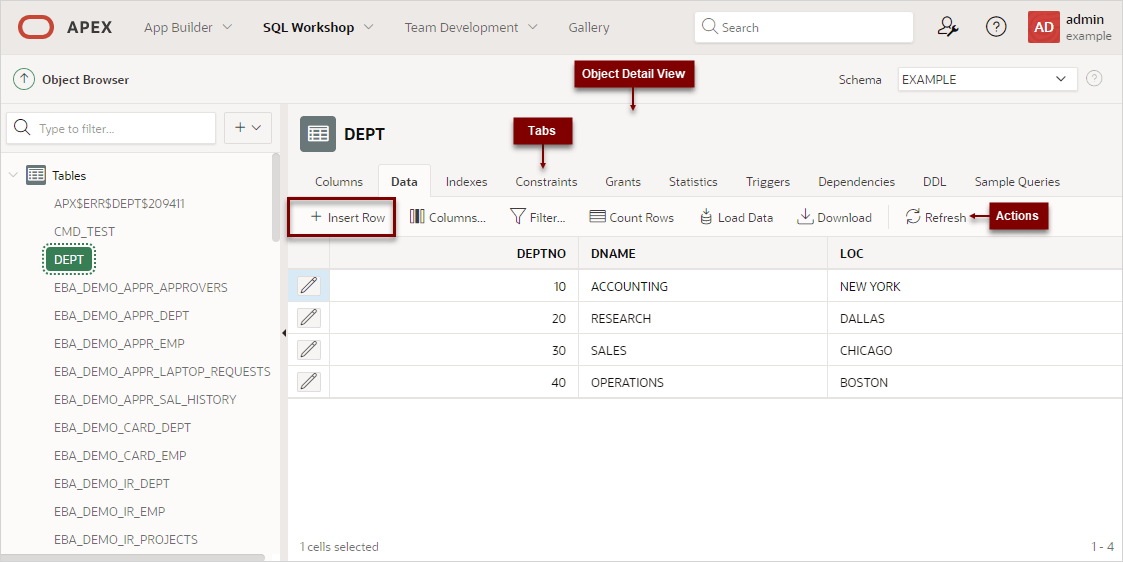This screenshot has width=1123, height=562.
Task: Select the EBA_DEMO_APPR_DEPT table
Action: 122,315
